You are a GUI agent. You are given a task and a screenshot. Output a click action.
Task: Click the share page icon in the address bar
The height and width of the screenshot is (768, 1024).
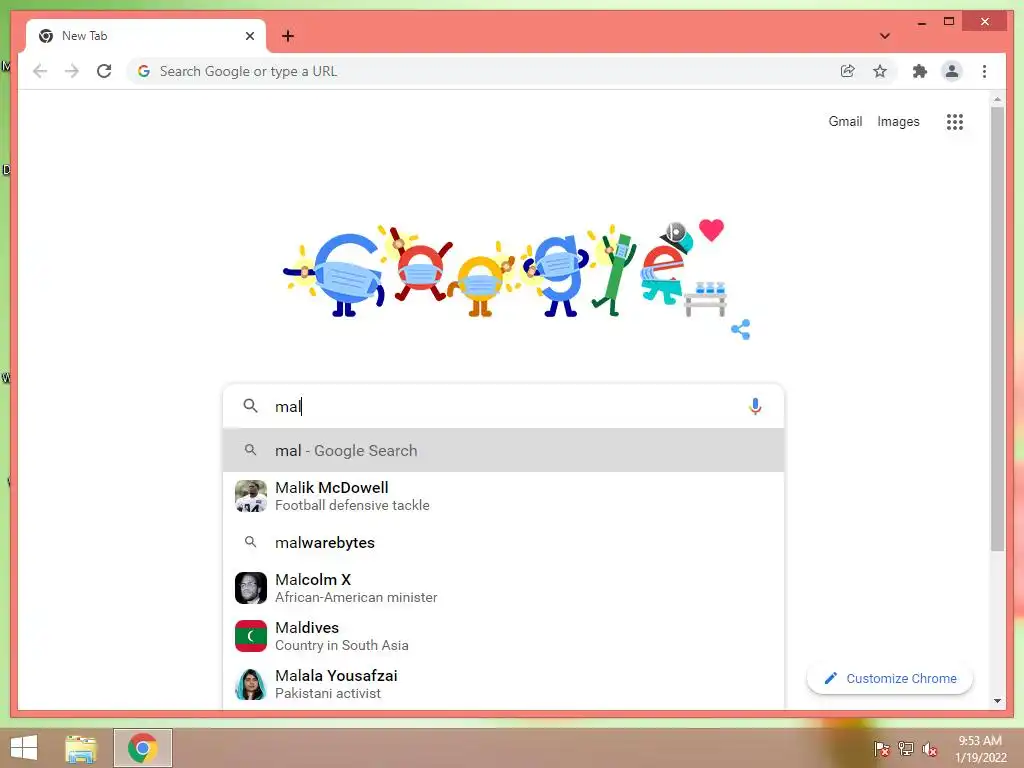848,71
